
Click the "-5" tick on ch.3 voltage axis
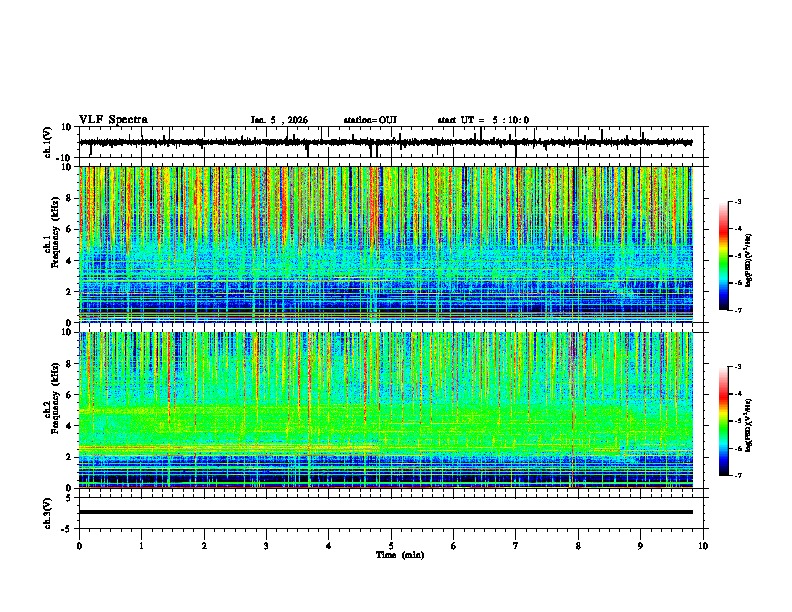coord(67,529)
